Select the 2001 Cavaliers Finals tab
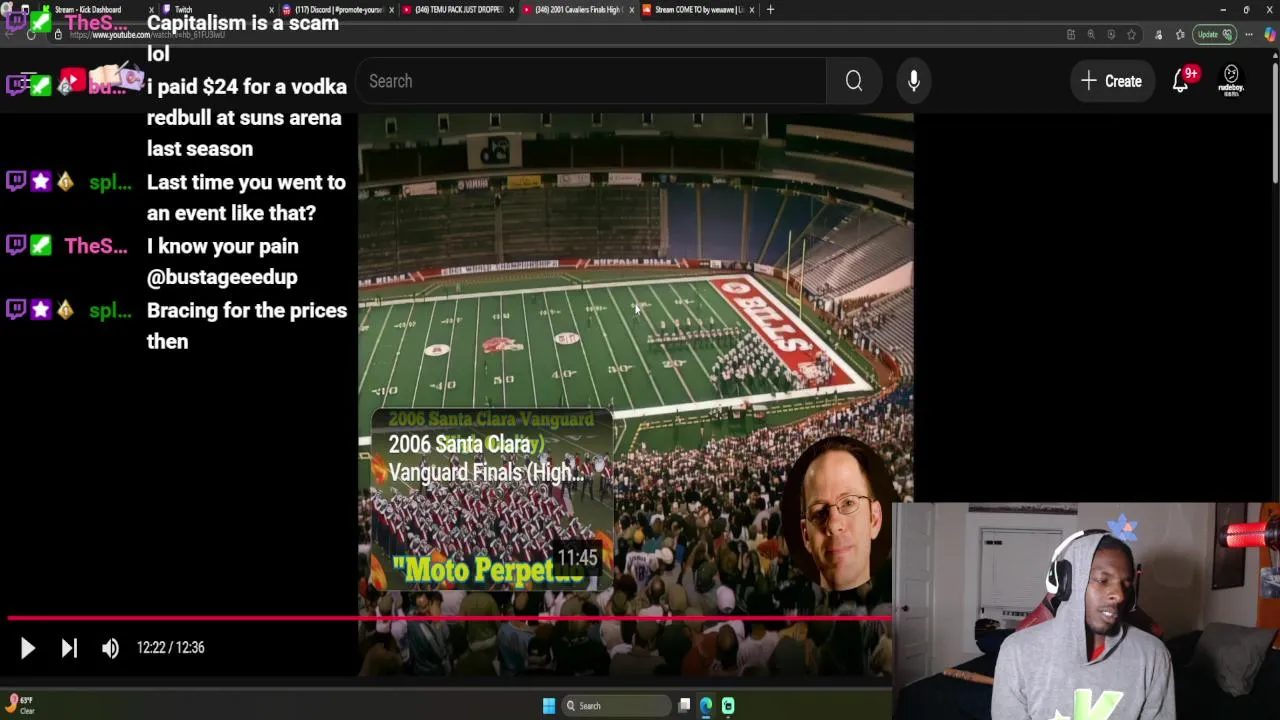 578,10
